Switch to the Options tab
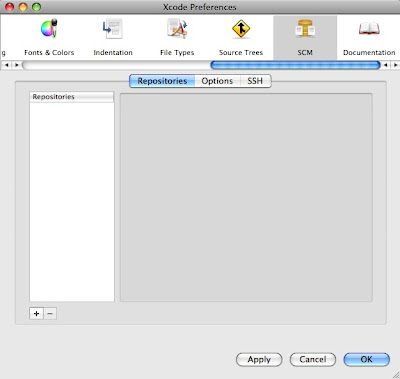This screenshot has width=400, height=379. click(x=217, y=81)
